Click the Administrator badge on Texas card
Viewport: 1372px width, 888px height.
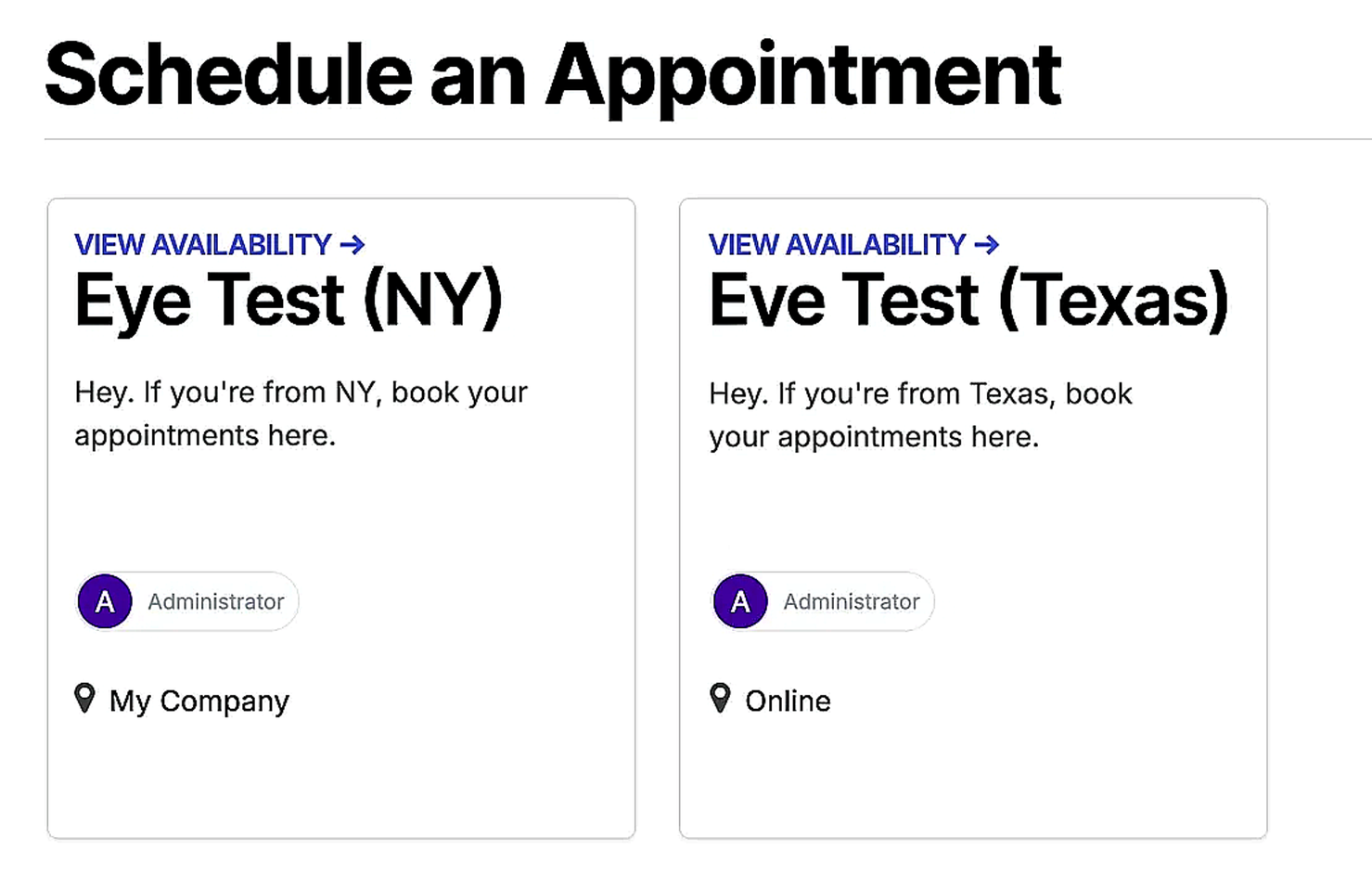click(822, 601)
